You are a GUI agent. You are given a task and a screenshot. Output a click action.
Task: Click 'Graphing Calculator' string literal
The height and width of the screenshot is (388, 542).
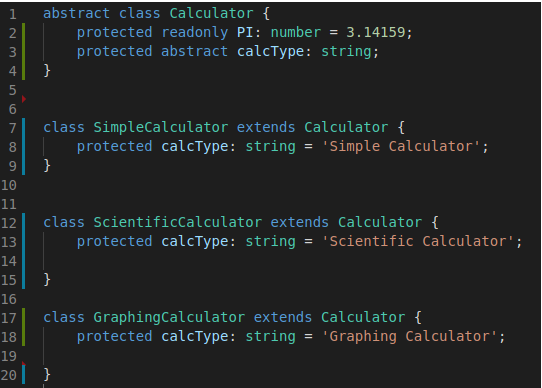point(410,336)
